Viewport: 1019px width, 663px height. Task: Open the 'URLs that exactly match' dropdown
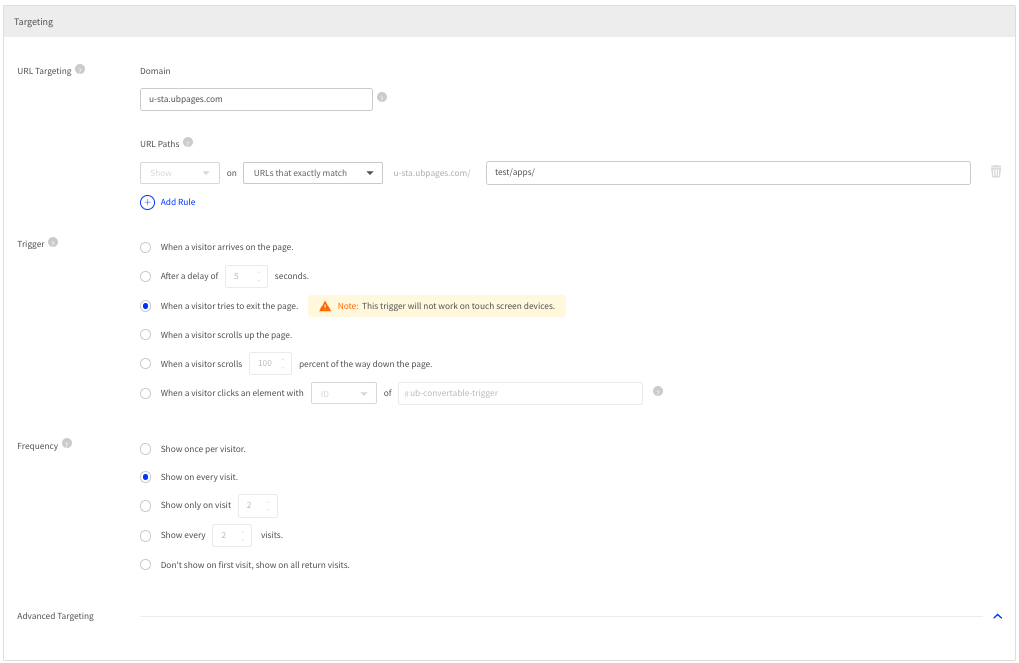click(312, 173)
